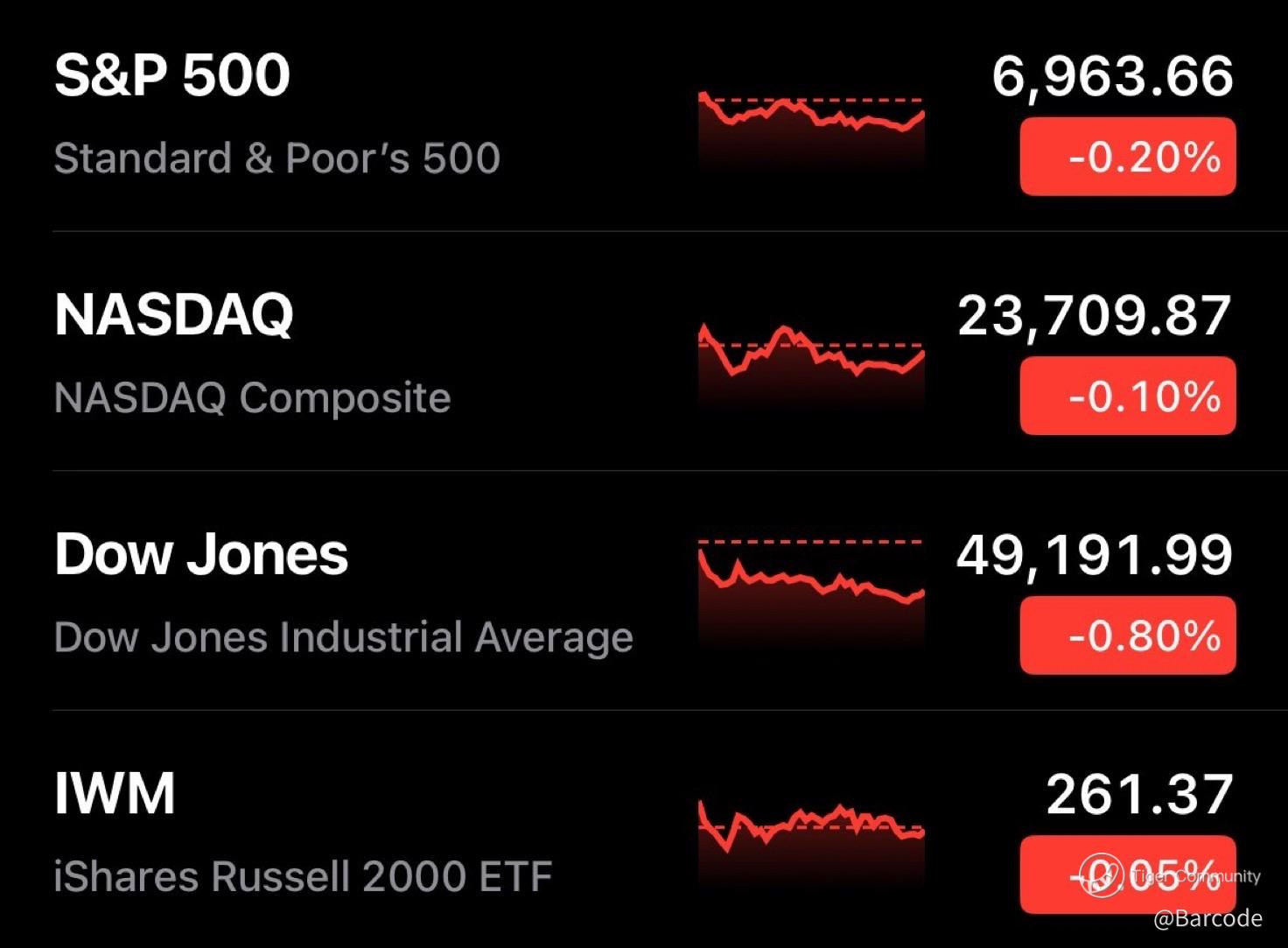Toggle the IWM percent change badge
The image size is (1288, 948).
[x=1128, y=874]
